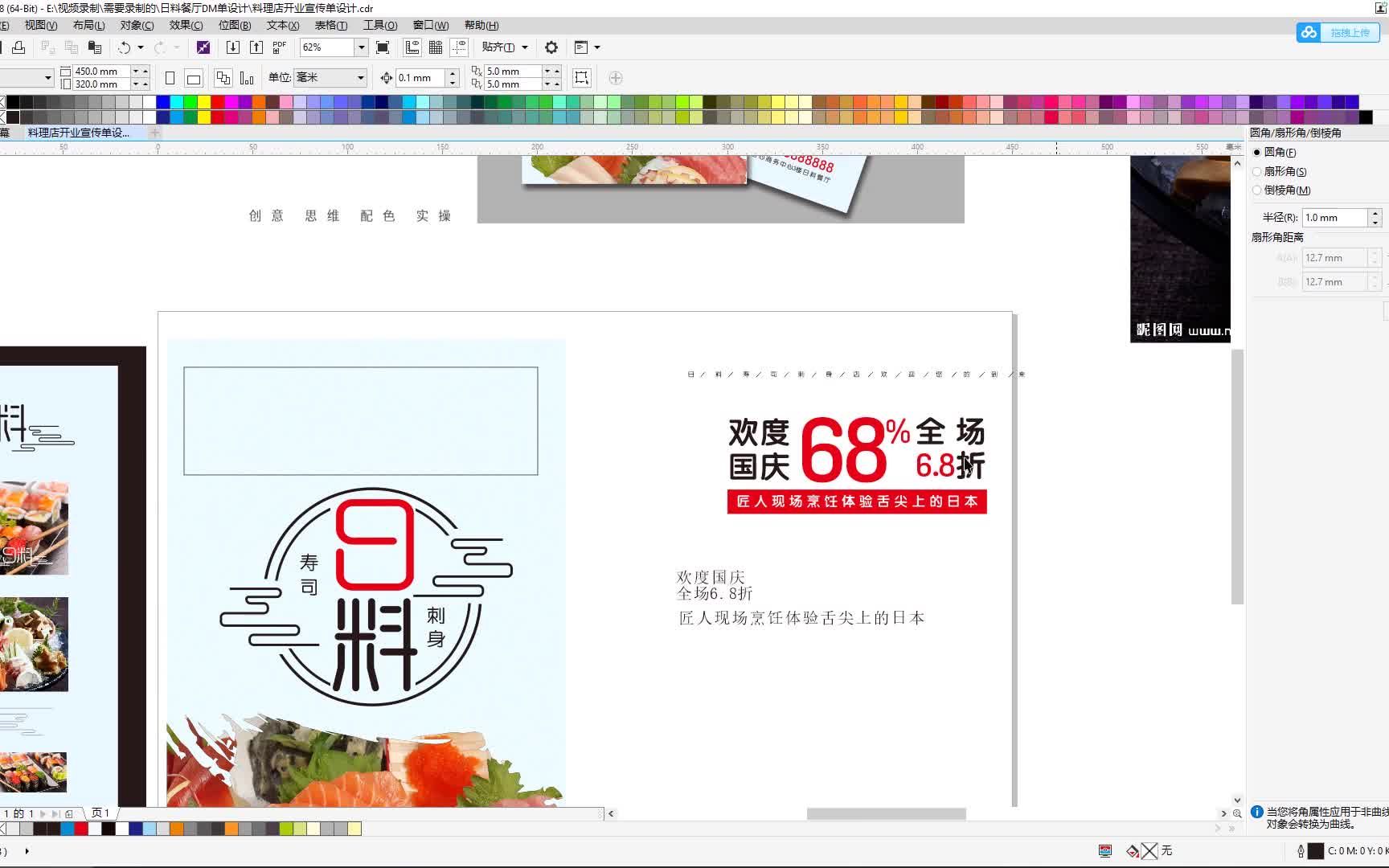This screenshot has height=868, width=1389.
Task: Click the last page arrow in navigator
Action: click(55, 813)
